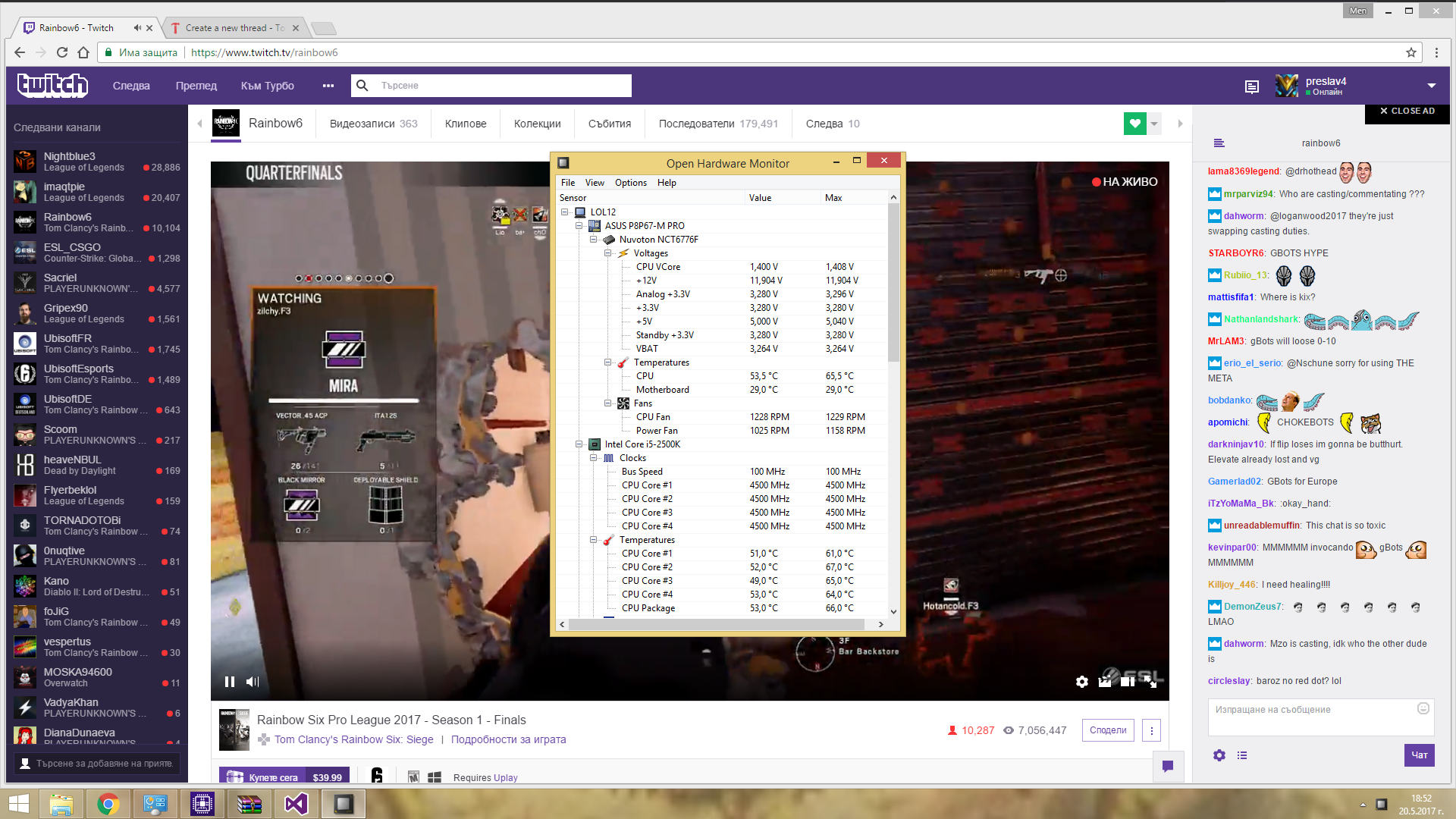Open the purple whisper chat bubble button
Screen dimensions: 1456x819
pos(1168,766)
